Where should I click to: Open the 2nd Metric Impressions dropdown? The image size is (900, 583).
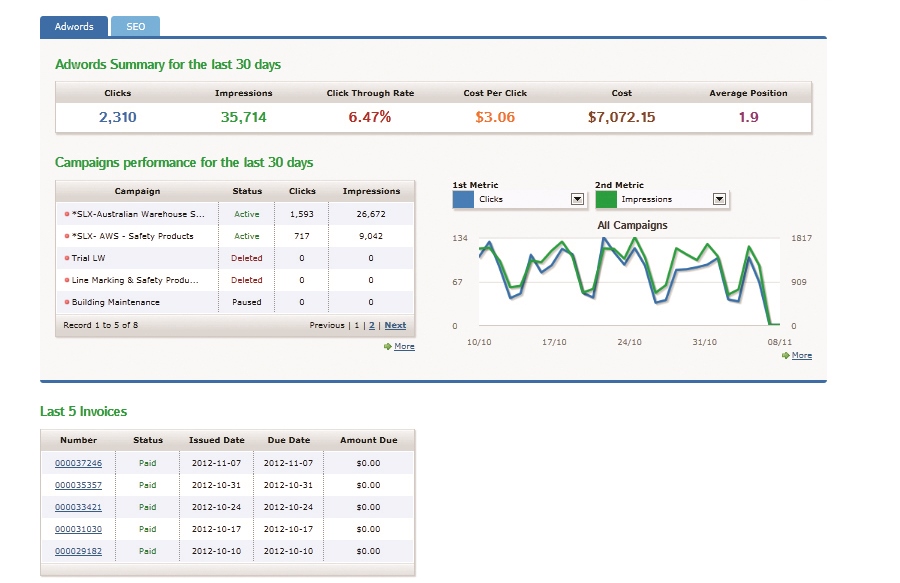point(719,199)
